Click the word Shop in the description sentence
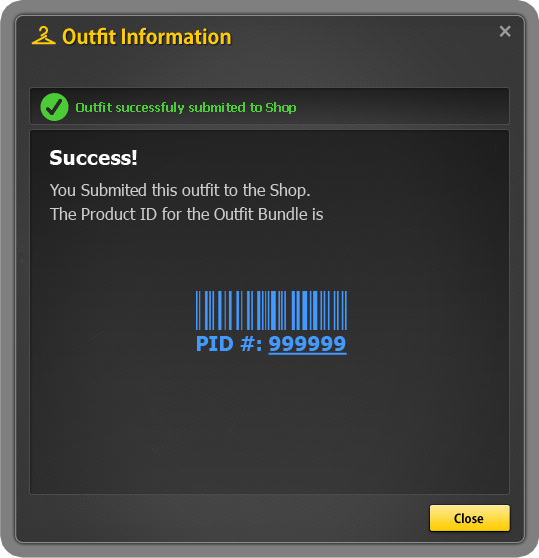This screenshot has height=558, width=539. pos(290,190)
